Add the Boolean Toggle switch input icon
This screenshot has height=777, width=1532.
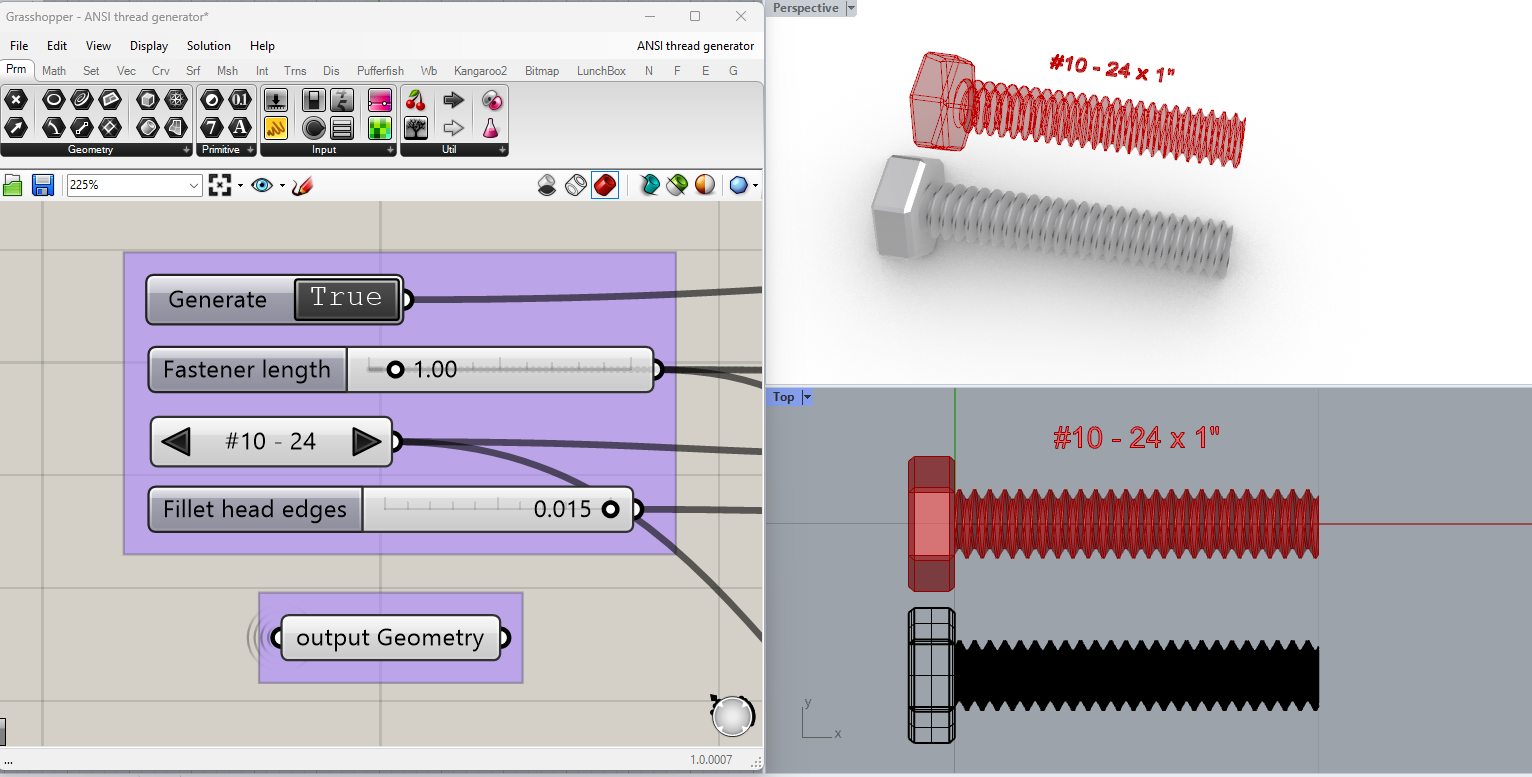click(x=314, y=99)
